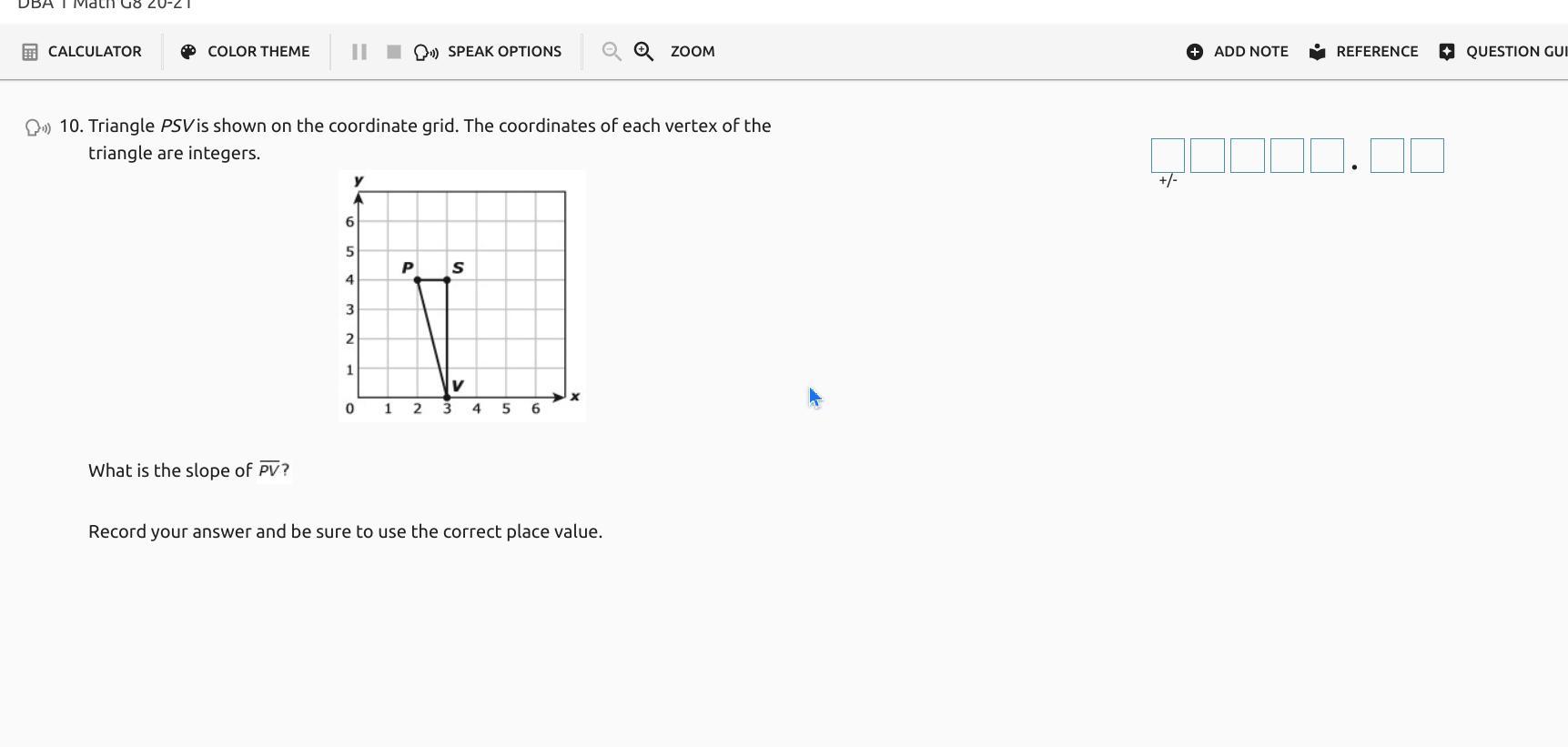The width and height of the screenshot is (1568, 747).
Task: Select the second answer digit box
Action: (1208, 156)
